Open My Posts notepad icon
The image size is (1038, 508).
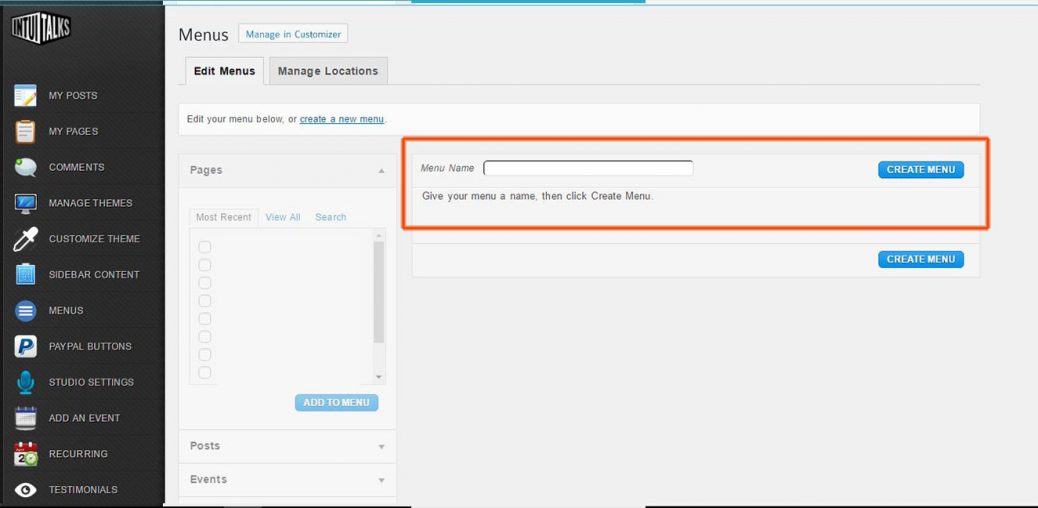coord(26,95)
